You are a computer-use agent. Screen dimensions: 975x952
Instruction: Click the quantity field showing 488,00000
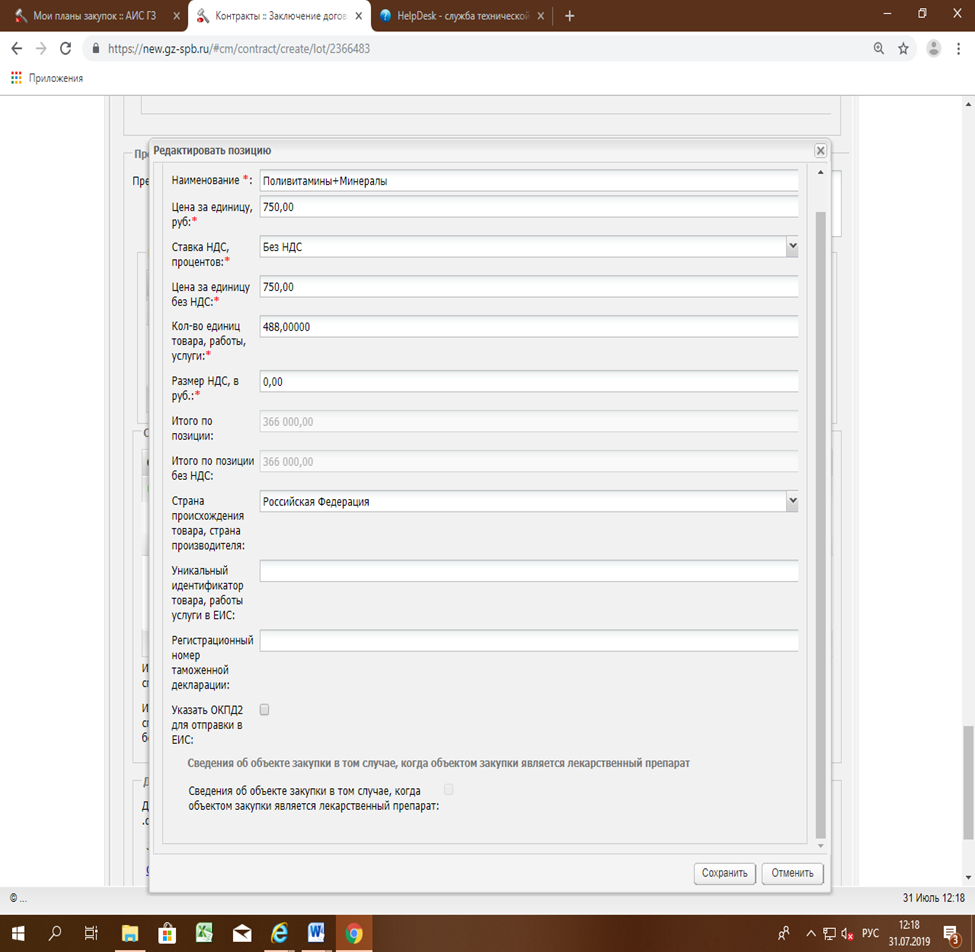529,326
